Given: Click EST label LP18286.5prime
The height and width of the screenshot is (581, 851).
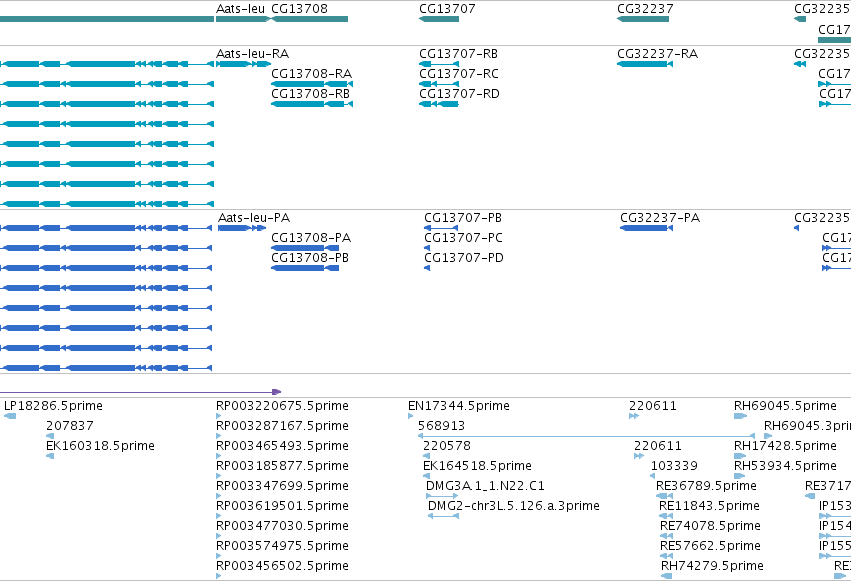Looking at the screenshot, I should [53, 406].
